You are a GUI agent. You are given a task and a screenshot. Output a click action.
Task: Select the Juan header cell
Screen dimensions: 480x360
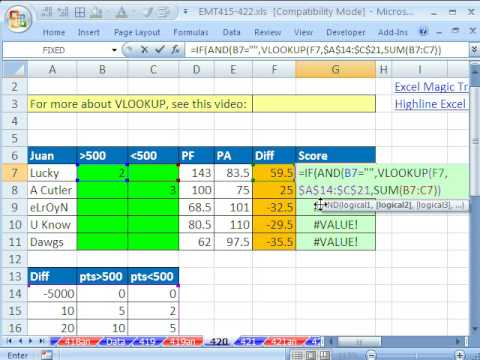coord(52,156)
